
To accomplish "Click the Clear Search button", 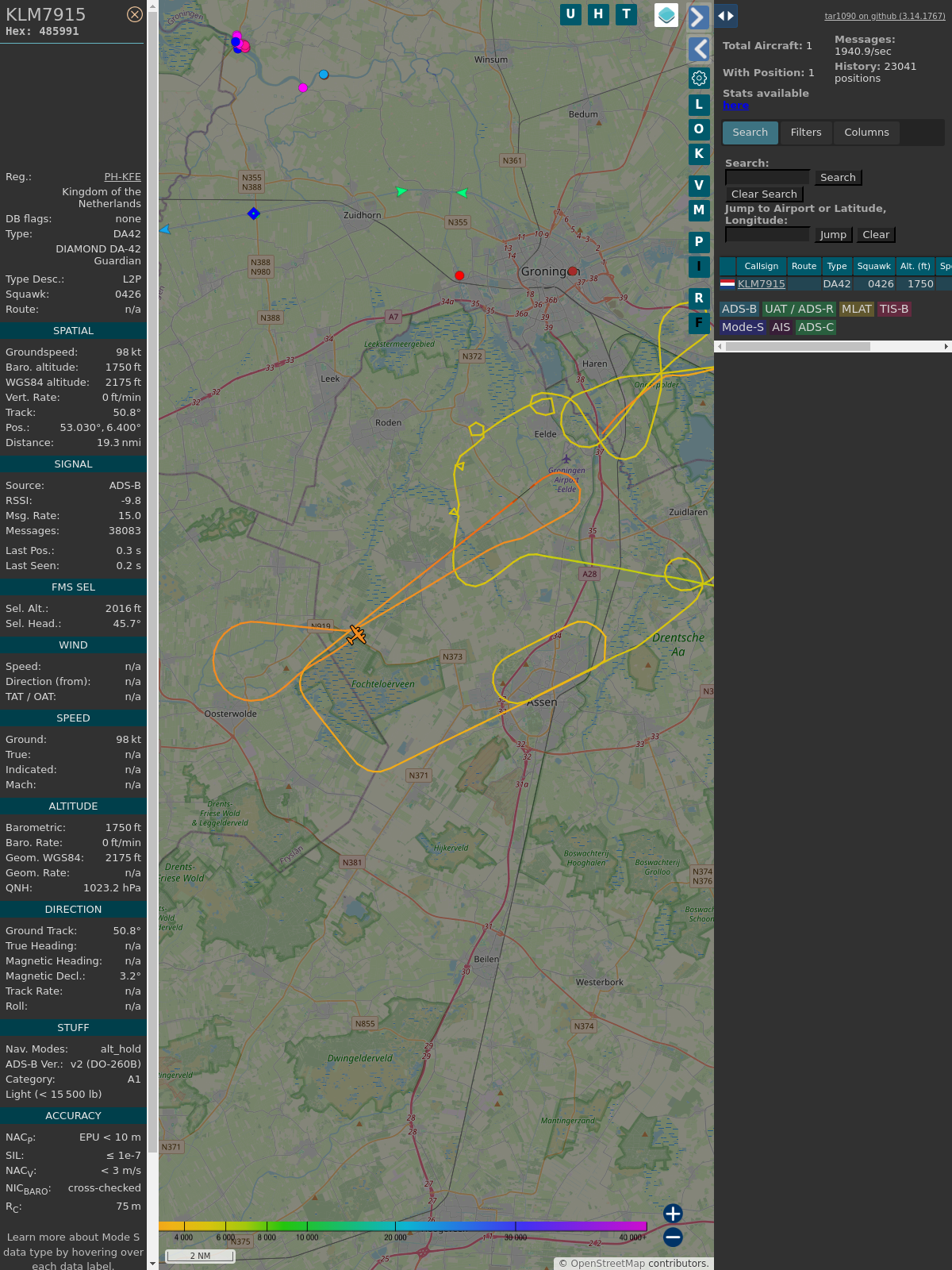I will point(764,194).
